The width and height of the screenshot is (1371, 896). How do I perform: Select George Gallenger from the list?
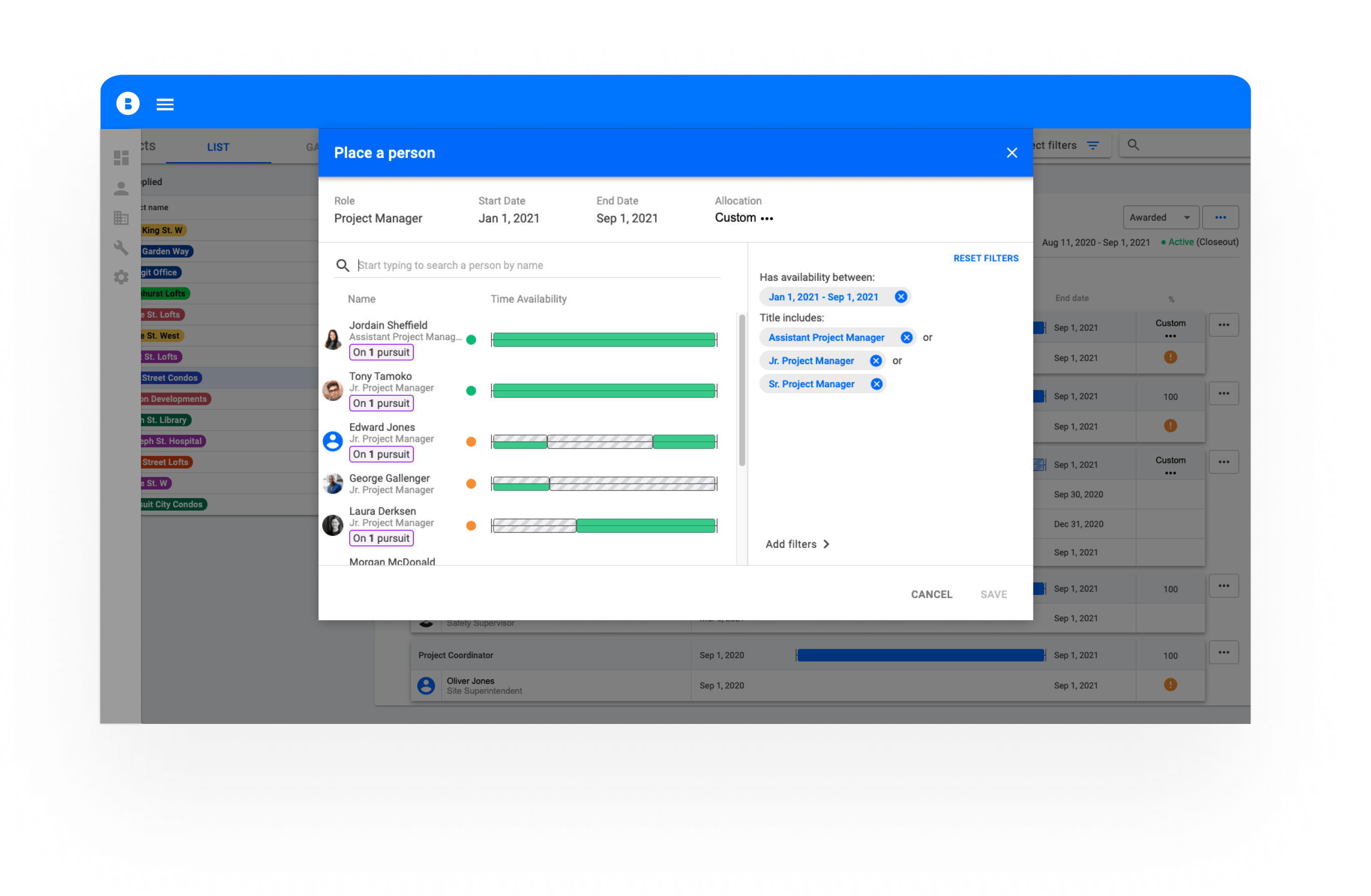(389, 478)
